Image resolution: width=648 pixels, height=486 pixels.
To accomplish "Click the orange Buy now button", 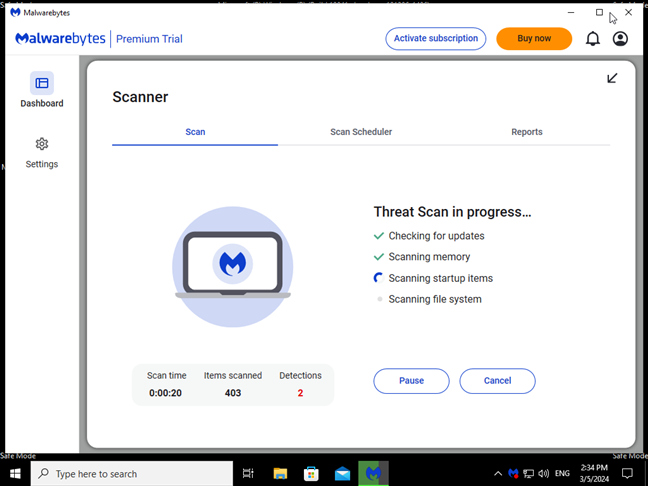I will pyautogui.click(x=534, y=38).
